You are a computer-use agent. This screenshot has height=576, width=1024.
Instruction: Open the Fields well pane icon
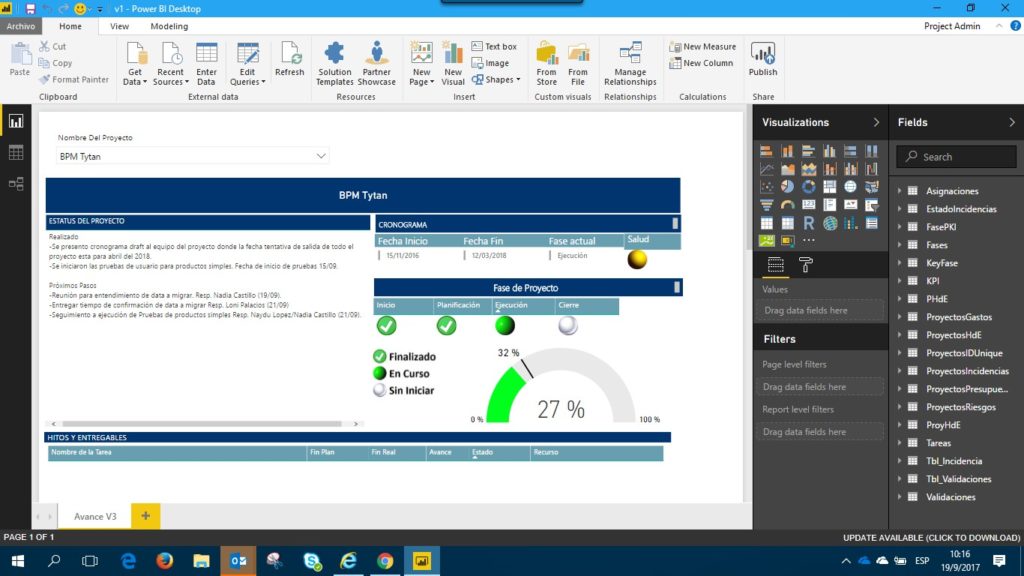click(775, 264)
